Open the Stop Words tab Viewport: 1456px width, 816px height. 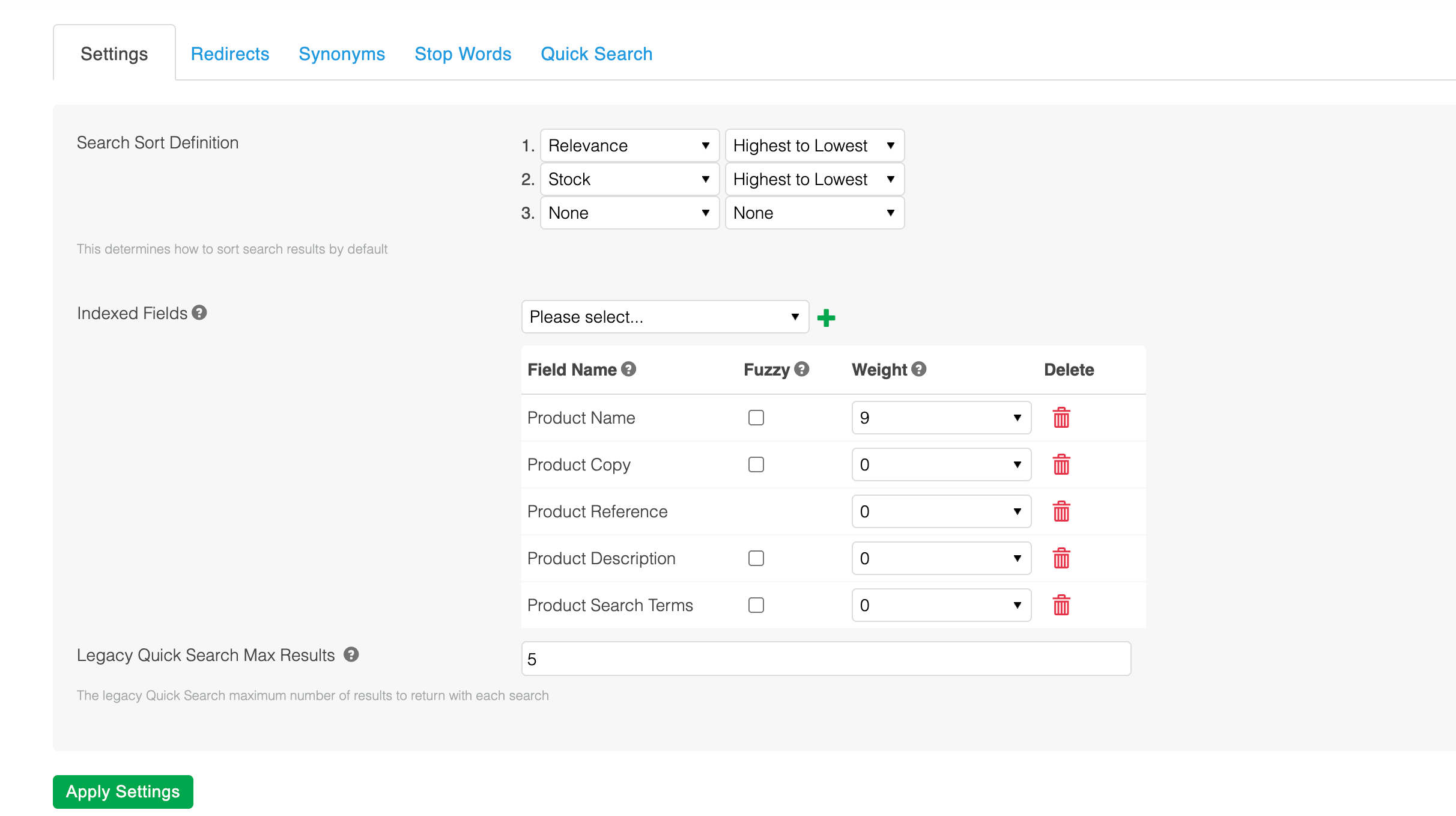pyautogui.click(x=463, y=54)
